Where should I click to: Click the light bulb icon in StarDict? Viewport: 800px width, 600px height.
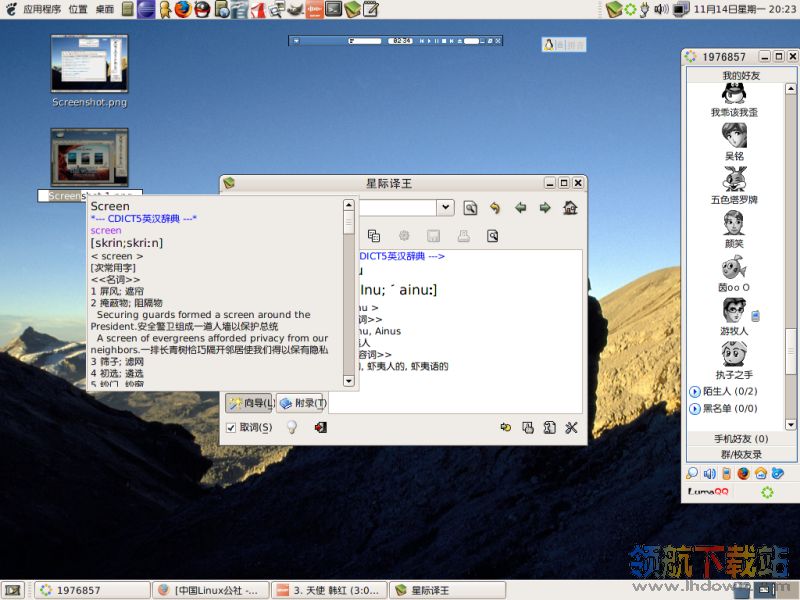pyautogui.click(x=292, y=427)
